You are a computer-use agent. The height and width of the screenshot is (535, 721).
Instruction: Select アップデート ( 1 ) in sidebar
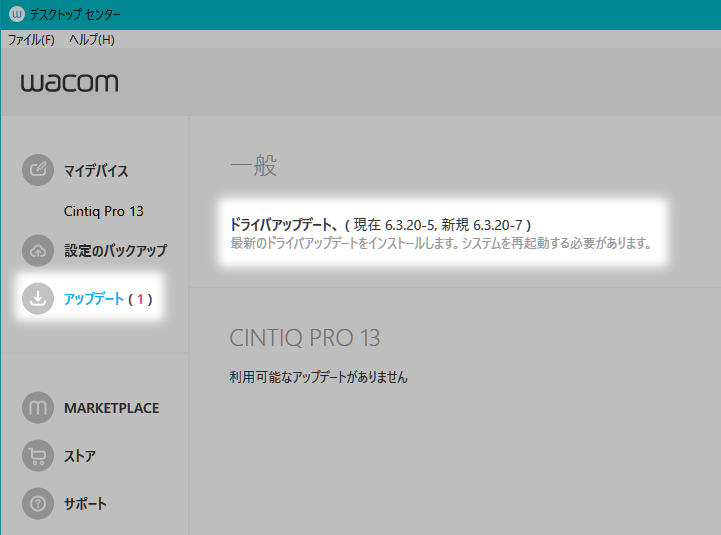[x=108, y=299]
